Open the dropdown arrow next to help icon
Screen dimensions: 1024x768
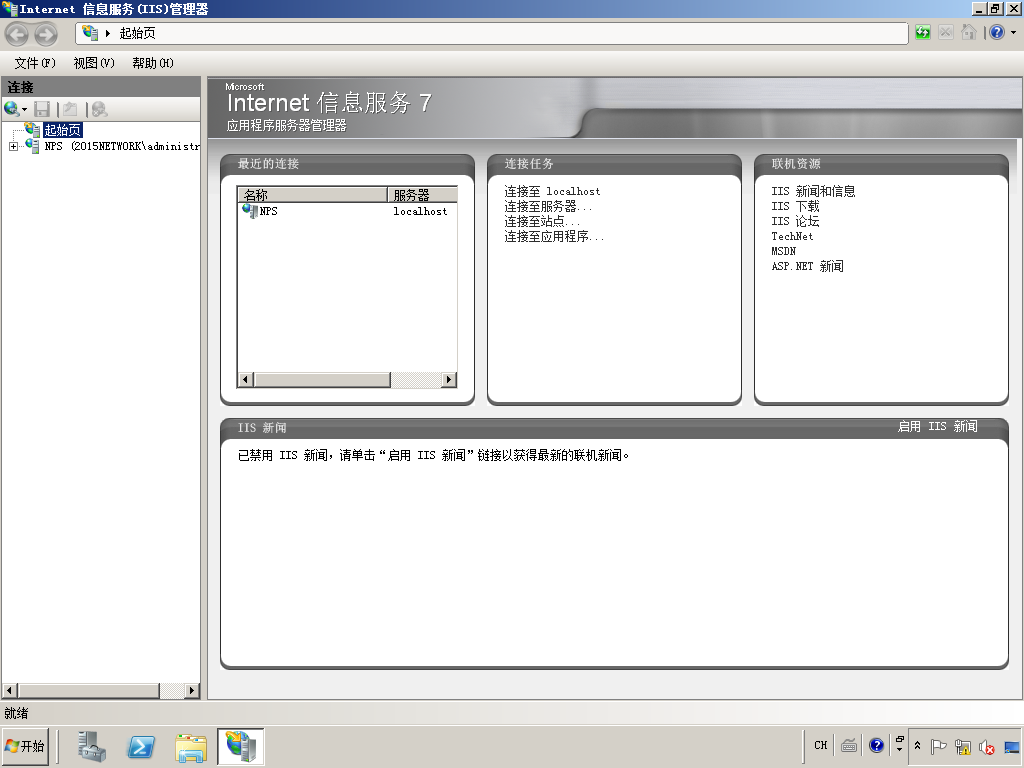[1014, 32]
